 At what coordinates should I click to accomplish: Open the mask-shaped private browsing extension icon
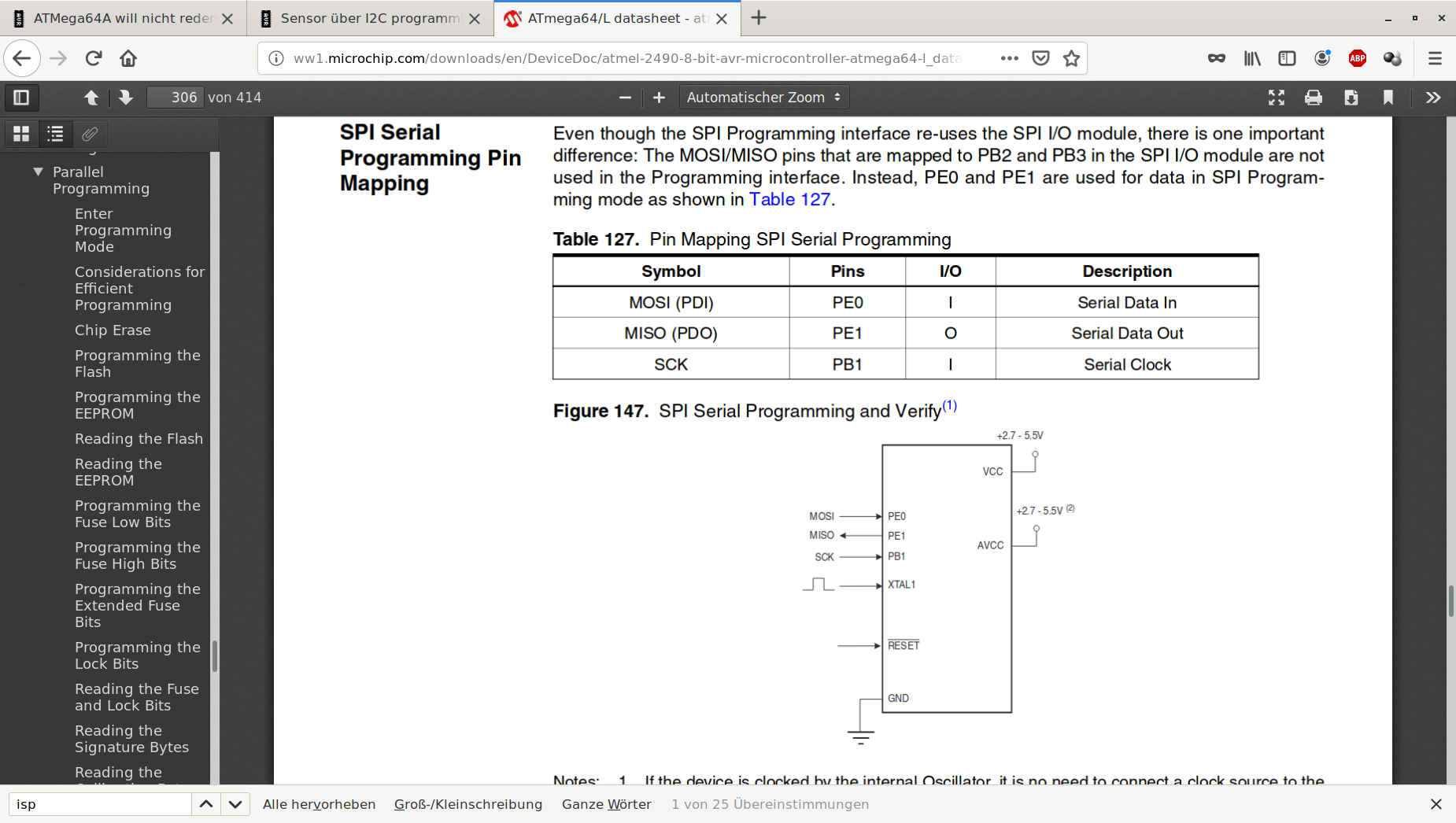coord(1217,58)
